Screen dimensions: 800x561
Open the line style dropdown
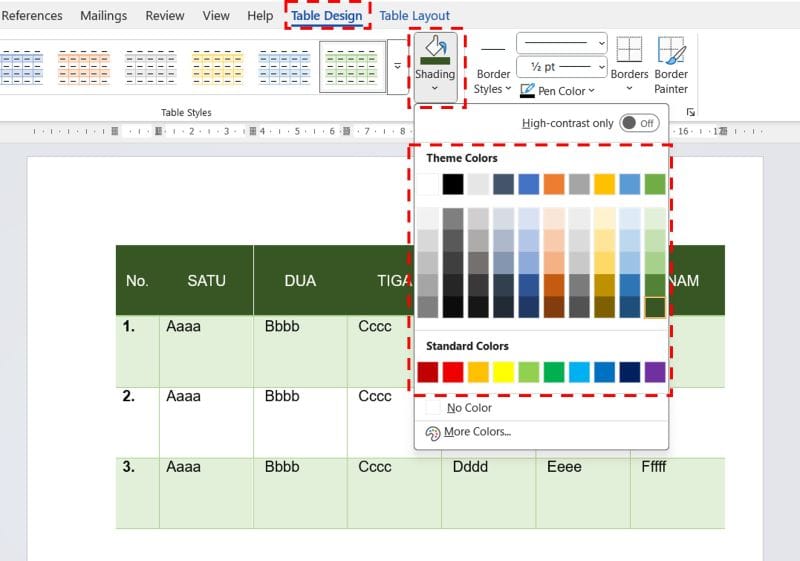click(x=562, y=43)
